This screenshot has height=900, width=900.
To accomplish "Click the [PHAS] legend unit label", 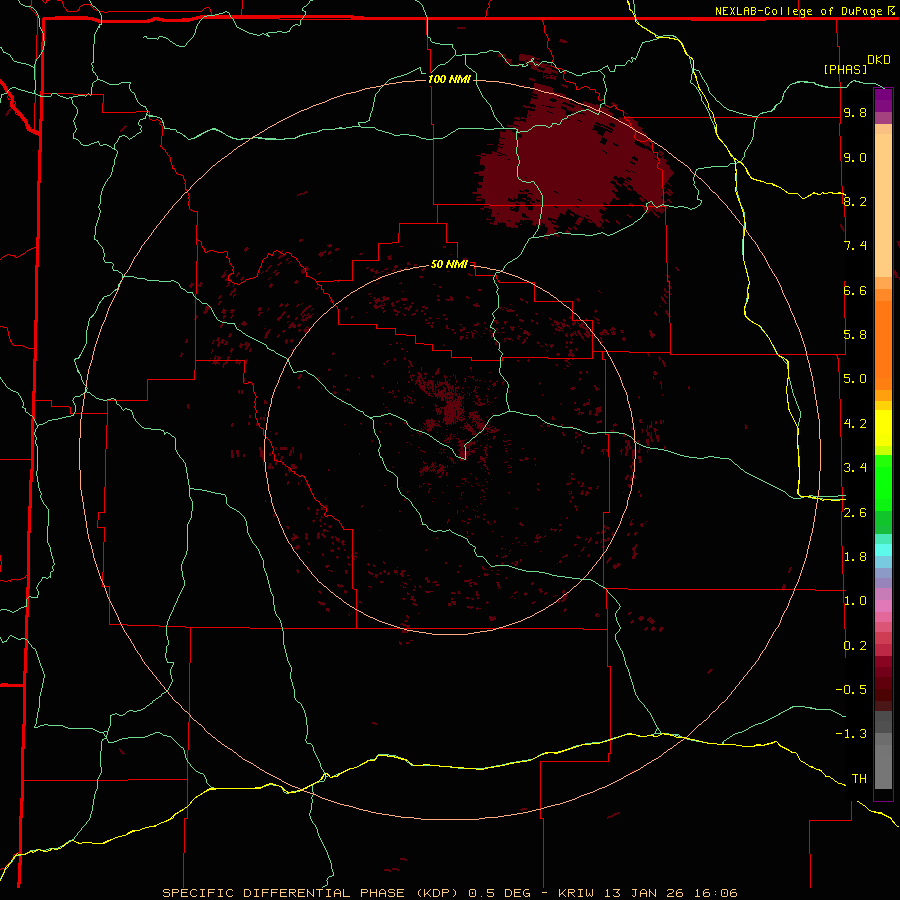I will tap(845, 69).
